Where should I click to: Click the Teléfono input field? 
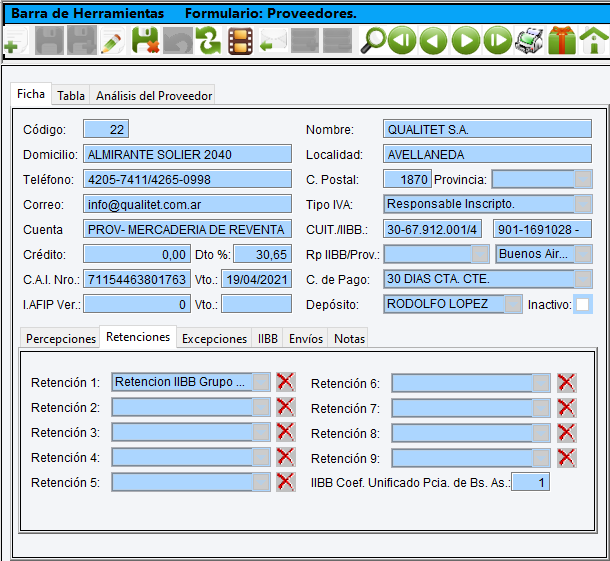(x=188, y=179)
